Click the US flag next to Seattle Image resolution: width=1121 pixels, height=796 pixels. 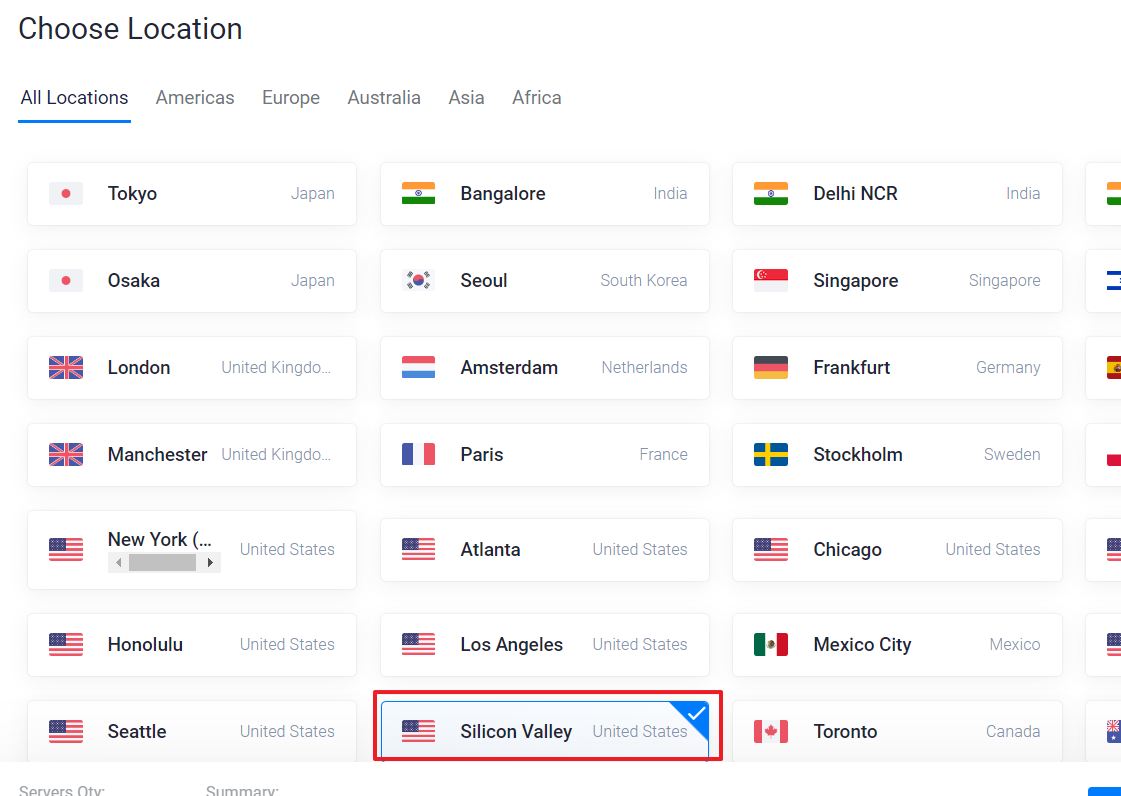click(x=66, y=732)
